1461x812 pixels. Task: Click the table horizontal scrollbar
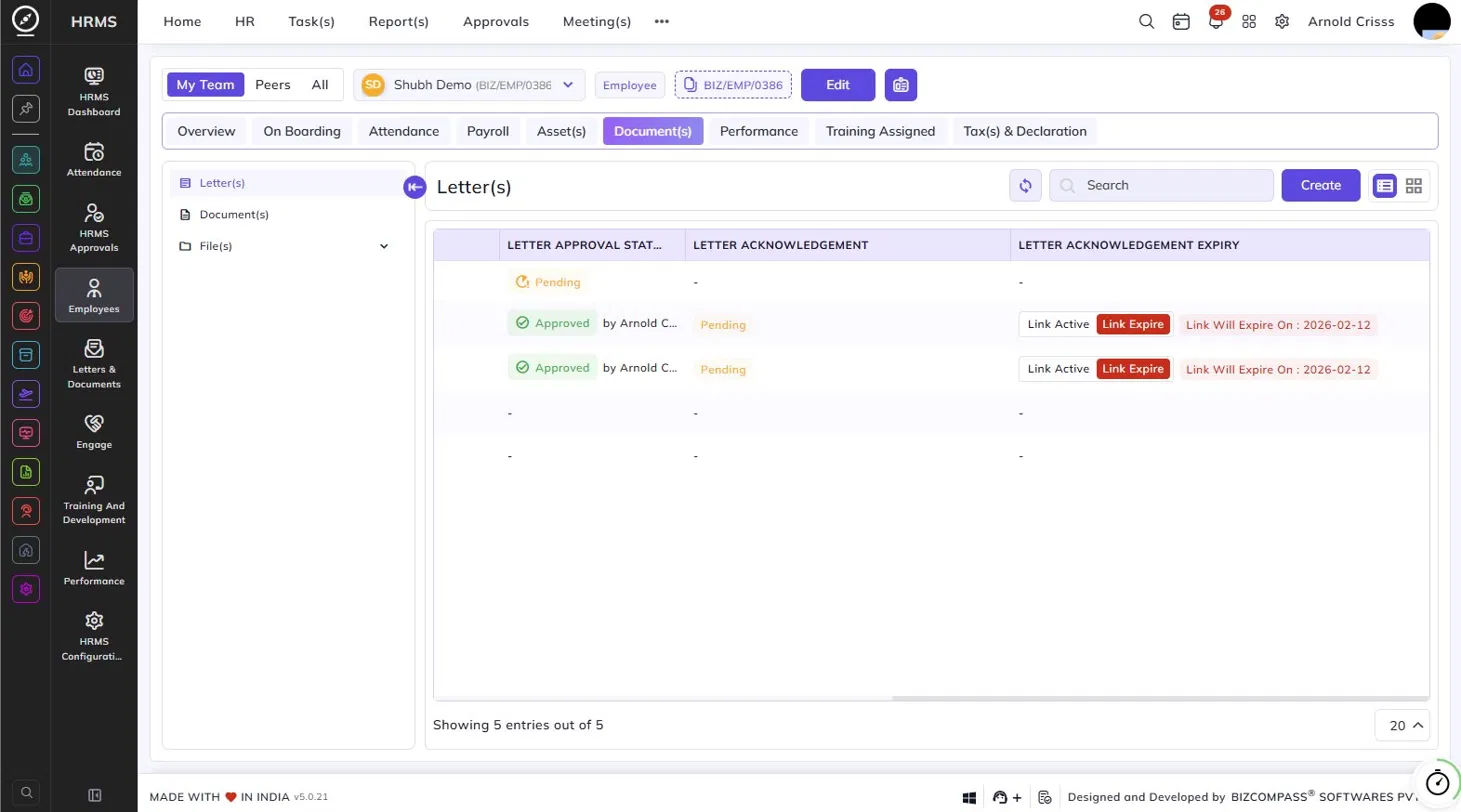click(1160, 698)
